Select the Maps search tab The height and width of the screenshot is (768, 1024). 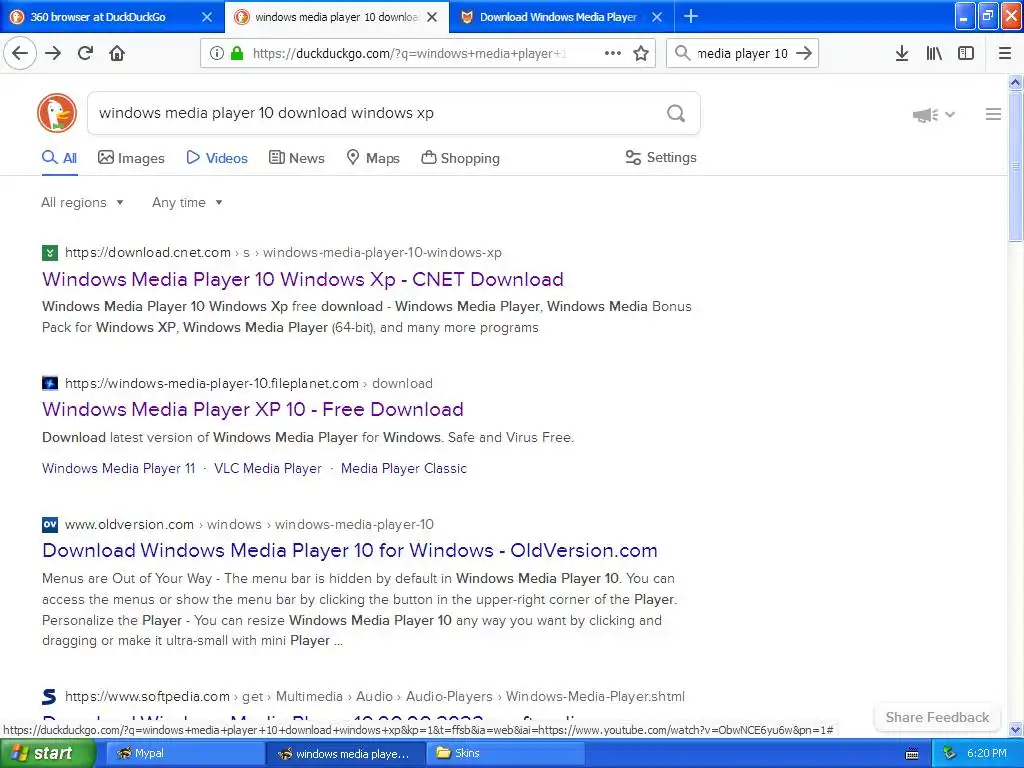coord(373,158)
